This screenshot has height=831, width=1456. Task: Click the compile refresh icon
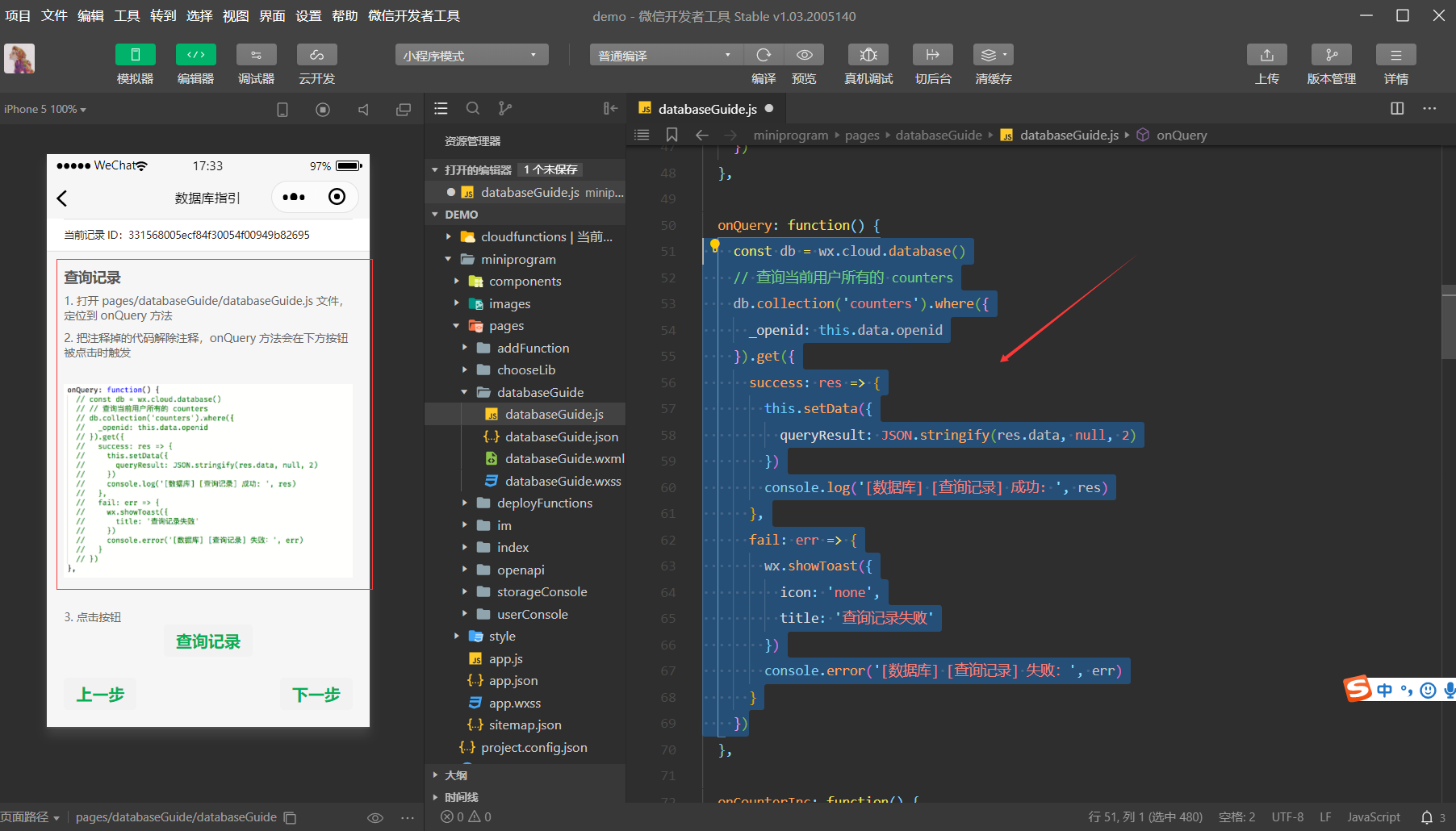(x=764, y=55)
